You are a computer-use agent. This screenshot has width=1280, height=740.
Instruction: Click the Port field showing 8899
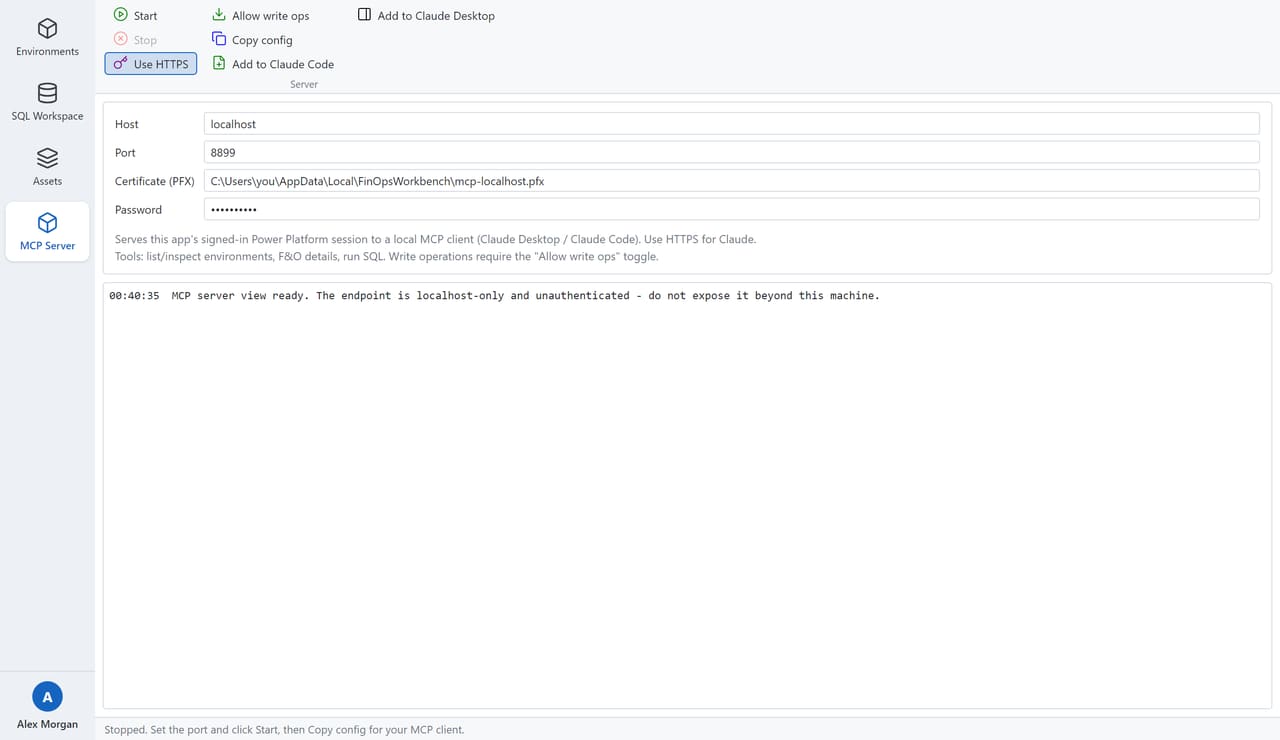pos(731,152)
